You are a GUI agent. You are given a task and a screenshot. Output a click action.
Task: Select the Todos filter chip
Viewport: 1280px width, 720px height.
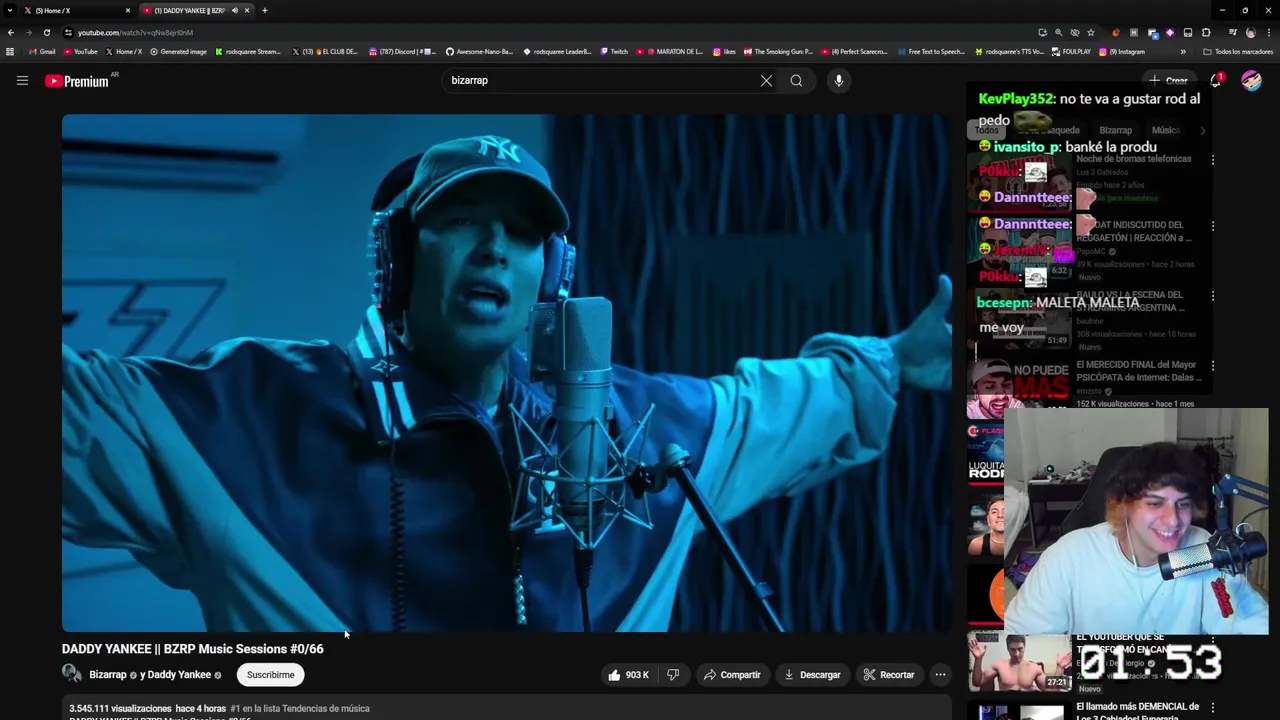[986, 130]
